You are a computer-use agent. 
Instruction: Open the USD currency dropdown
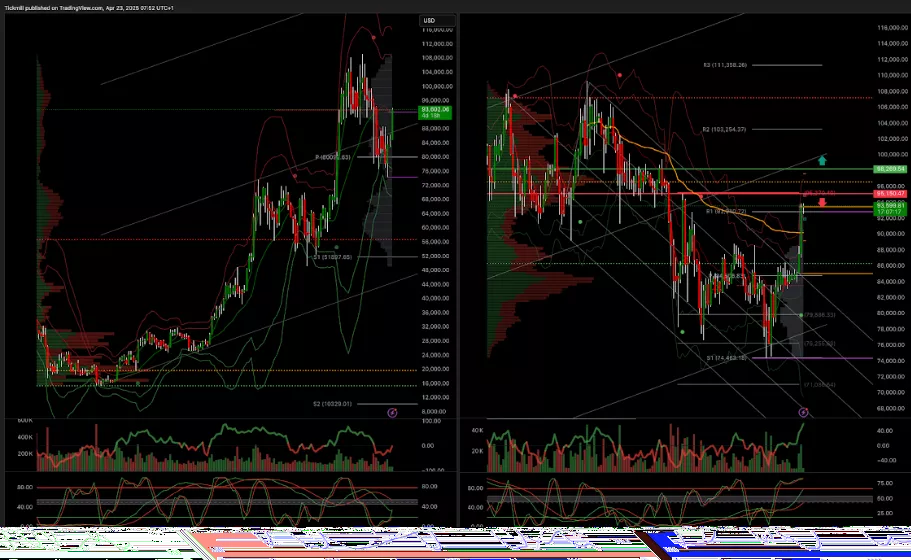[429, 21]
